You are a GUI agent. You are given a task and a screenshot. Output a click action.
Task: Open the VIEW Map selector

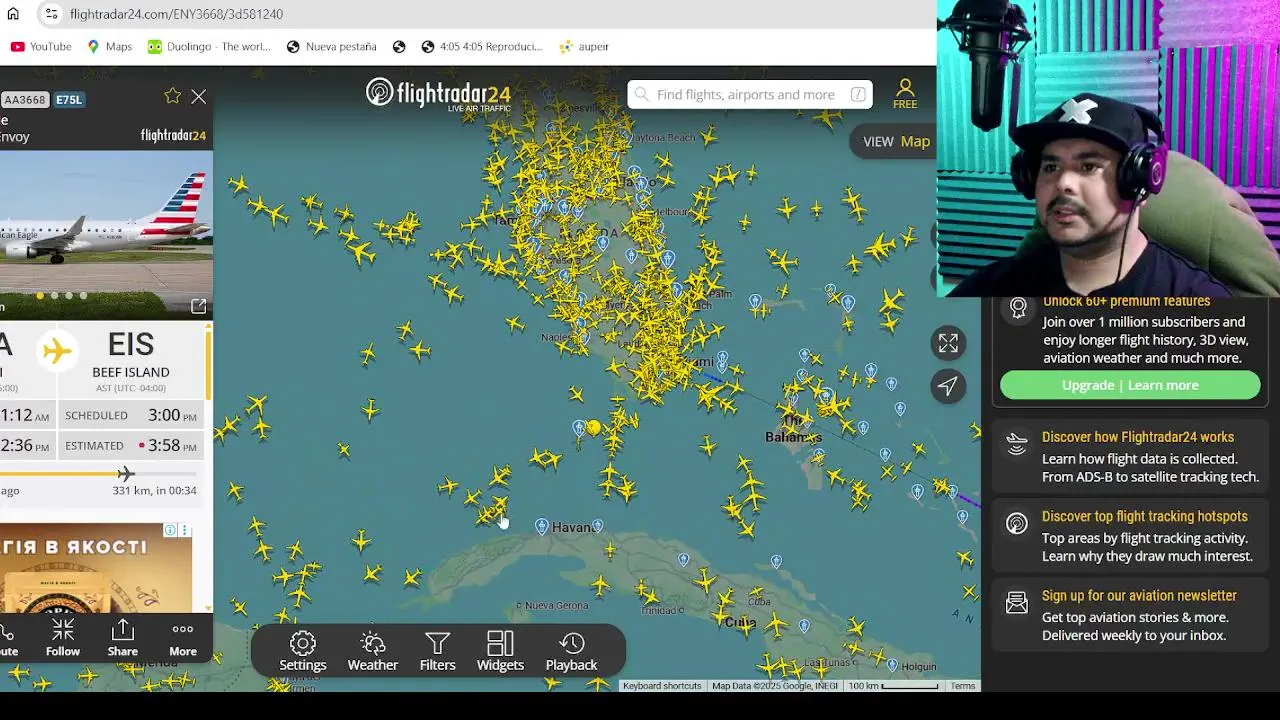pyautogui.click(x=896, y=141)
